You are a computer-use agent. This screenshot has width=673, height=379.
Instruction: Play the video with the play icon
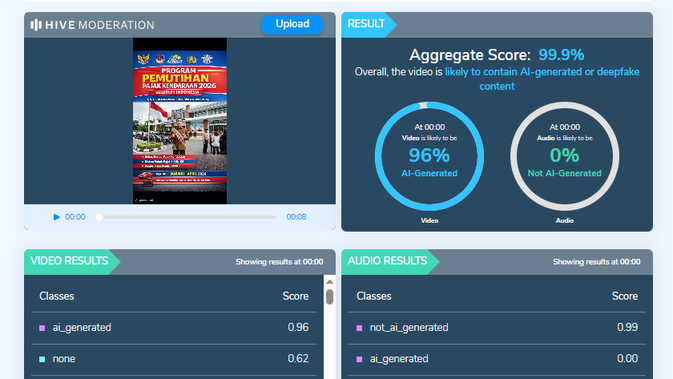pos(56,217)
